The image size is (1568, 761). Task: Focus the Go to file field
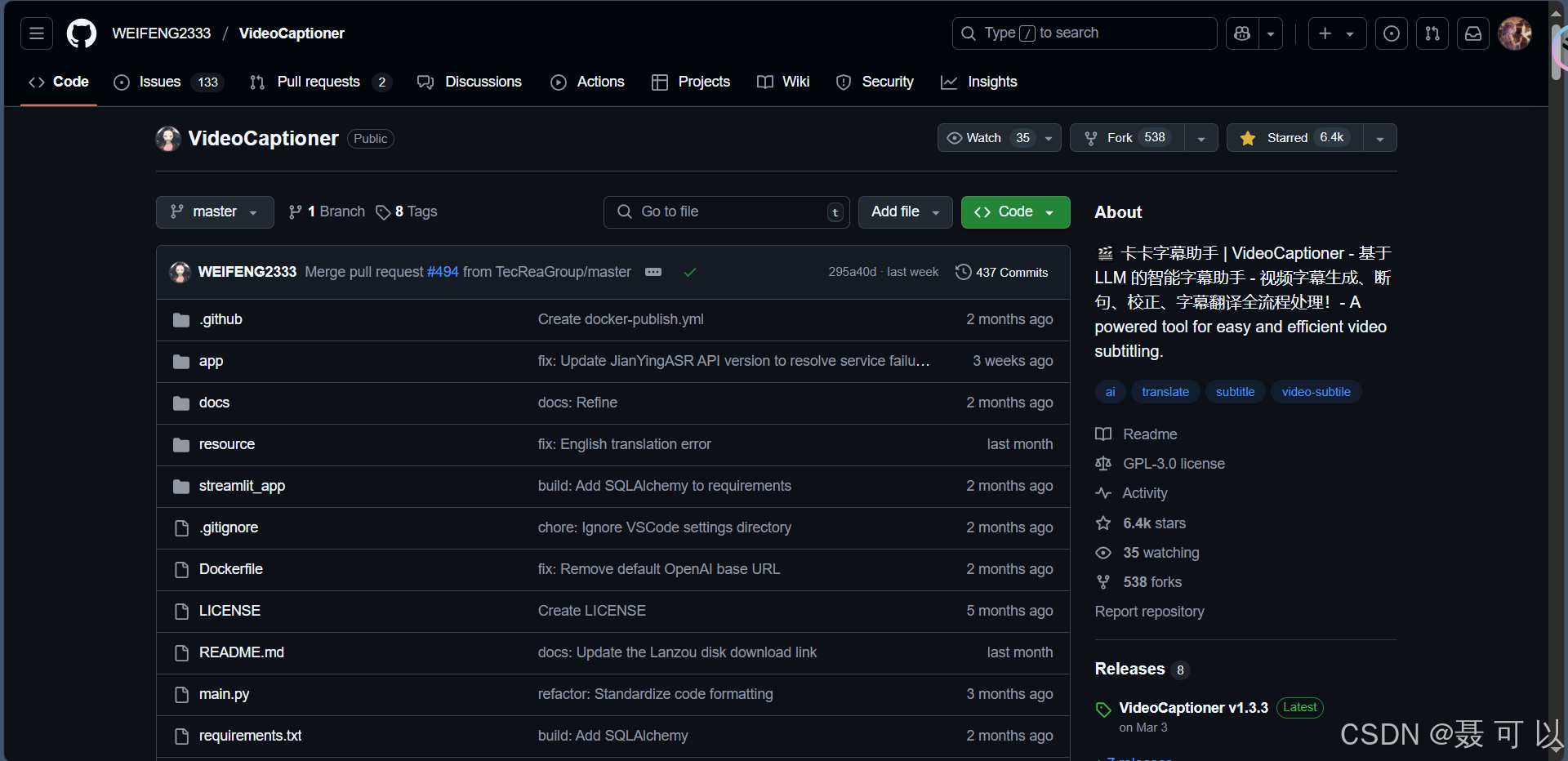[727, 212]
